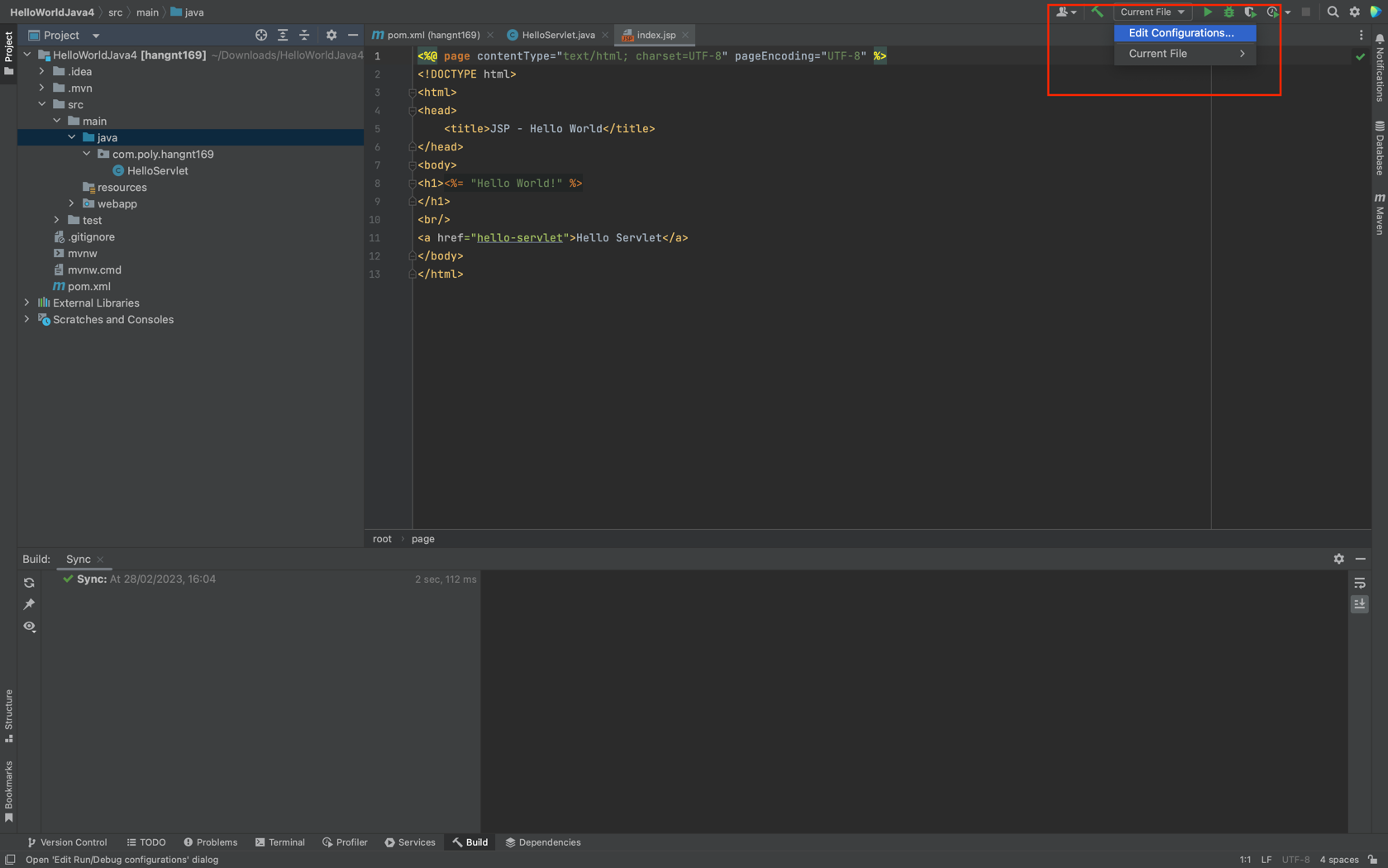Toggle the Project side tab
The width and height of the screenshot is (1388, 868).
click(x=8, y=52)
